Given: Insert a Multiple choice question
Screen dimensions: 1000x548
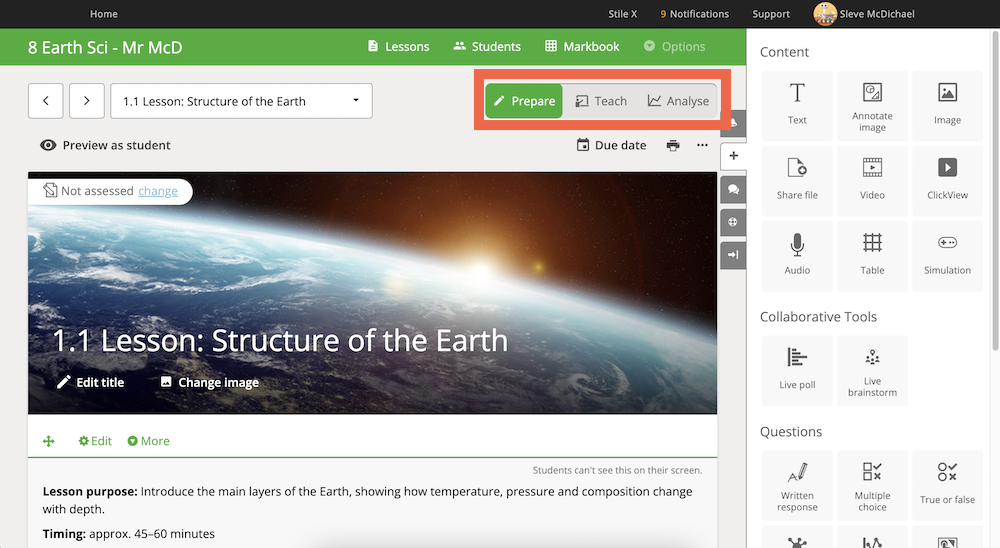Looking at the screenshot, I should pyautogui.click(x=872, y=485).
